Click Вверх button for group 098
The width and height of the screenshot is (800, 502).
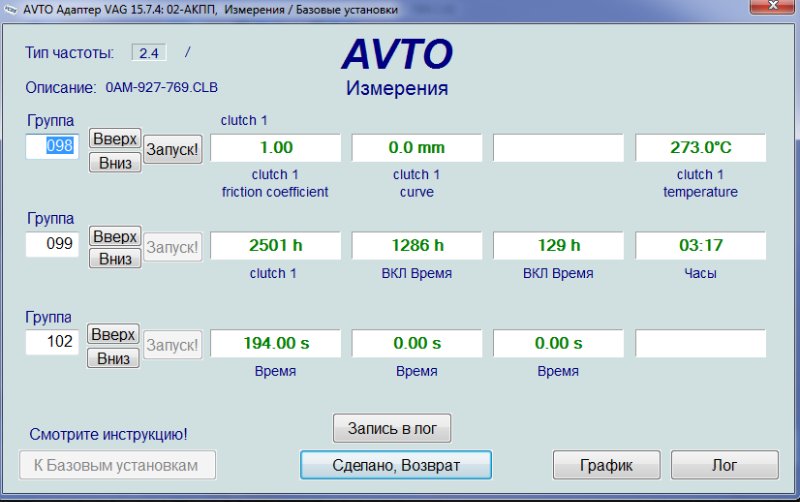coord(115,138)
